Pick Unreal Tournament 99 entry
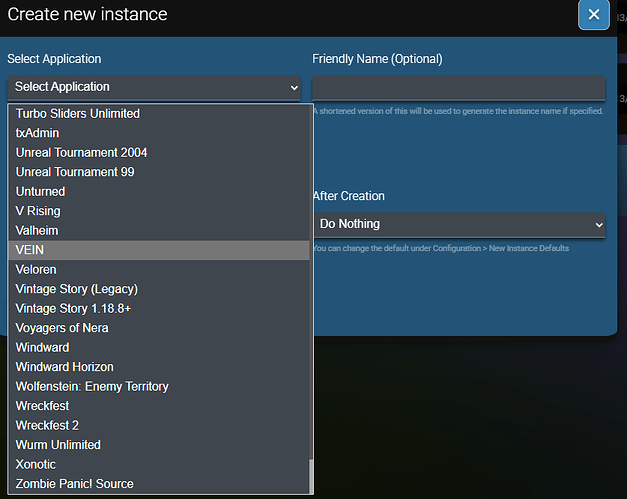The height and width of the screenshot is (499, 627). tap(158, 172)
